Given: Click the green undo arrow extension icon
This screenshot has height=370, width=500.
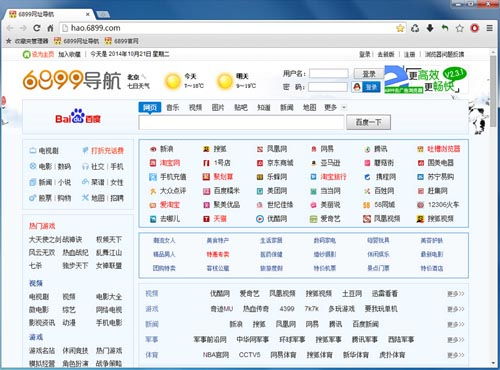Looking at the screenshot, I should click(445, 28).
